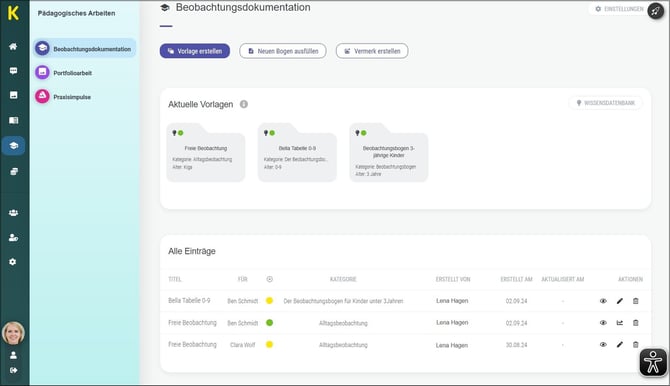Click the yellow status dot of Clara Wolf row

point(269,345)
